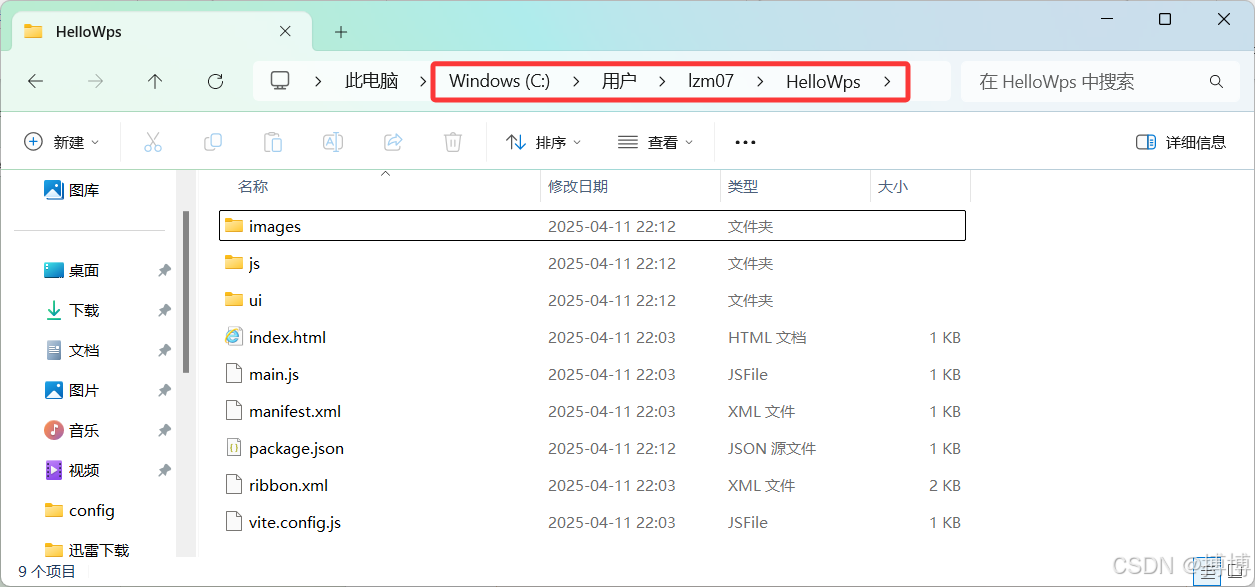Click the Delete trash can icon
This screenshot has height=587, width=1255.
(x=453, y=142)
